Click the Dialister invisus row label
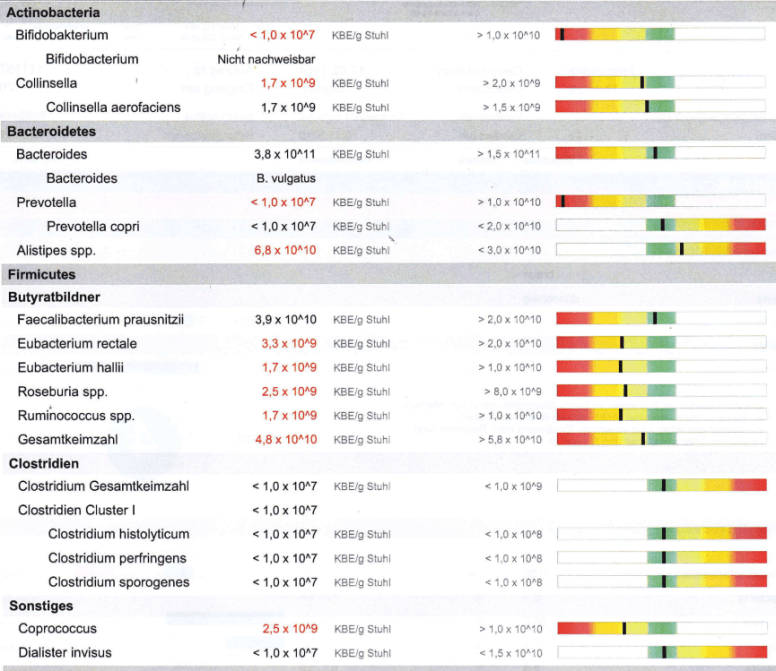Screen dimensions: 776x671 point(64,653)
